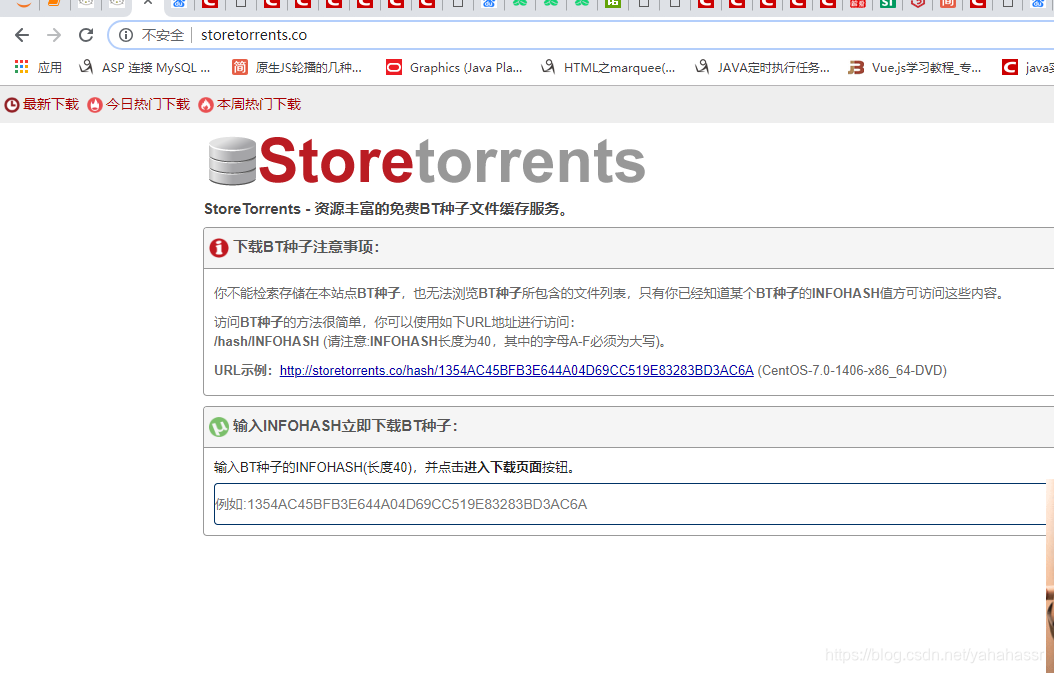This screenshot has width=1054, height=673.
Task: Go to 今日热门下载 page
Action: click(138, 104)
